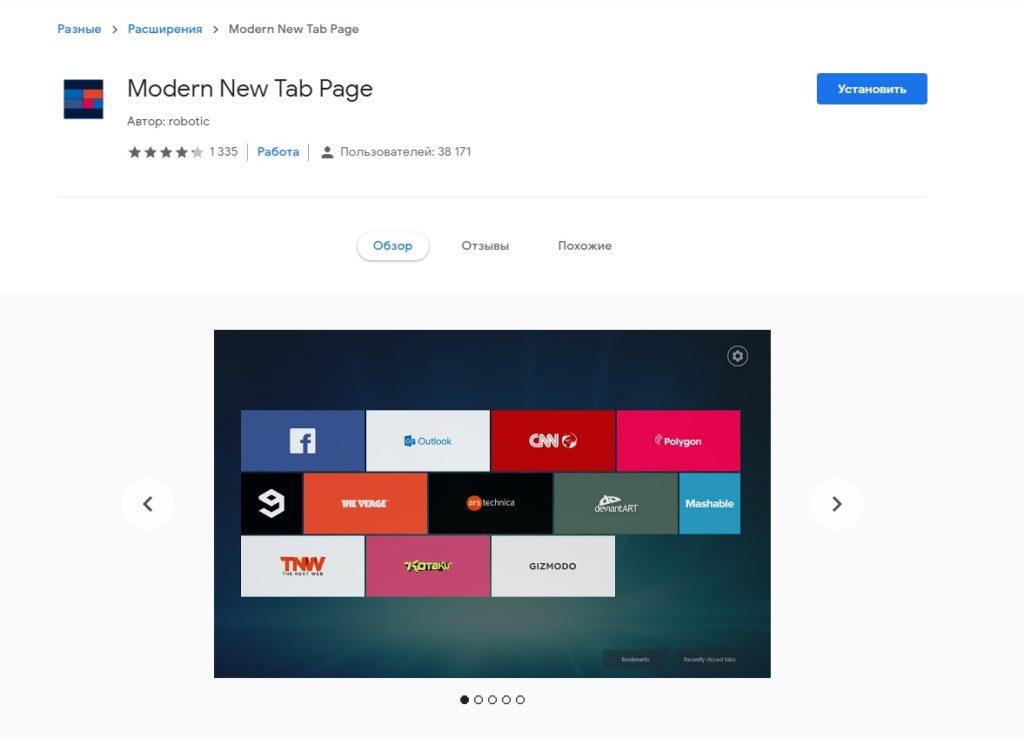
Task: Open the Разные breadcrumb link
Action: [79, 29]
